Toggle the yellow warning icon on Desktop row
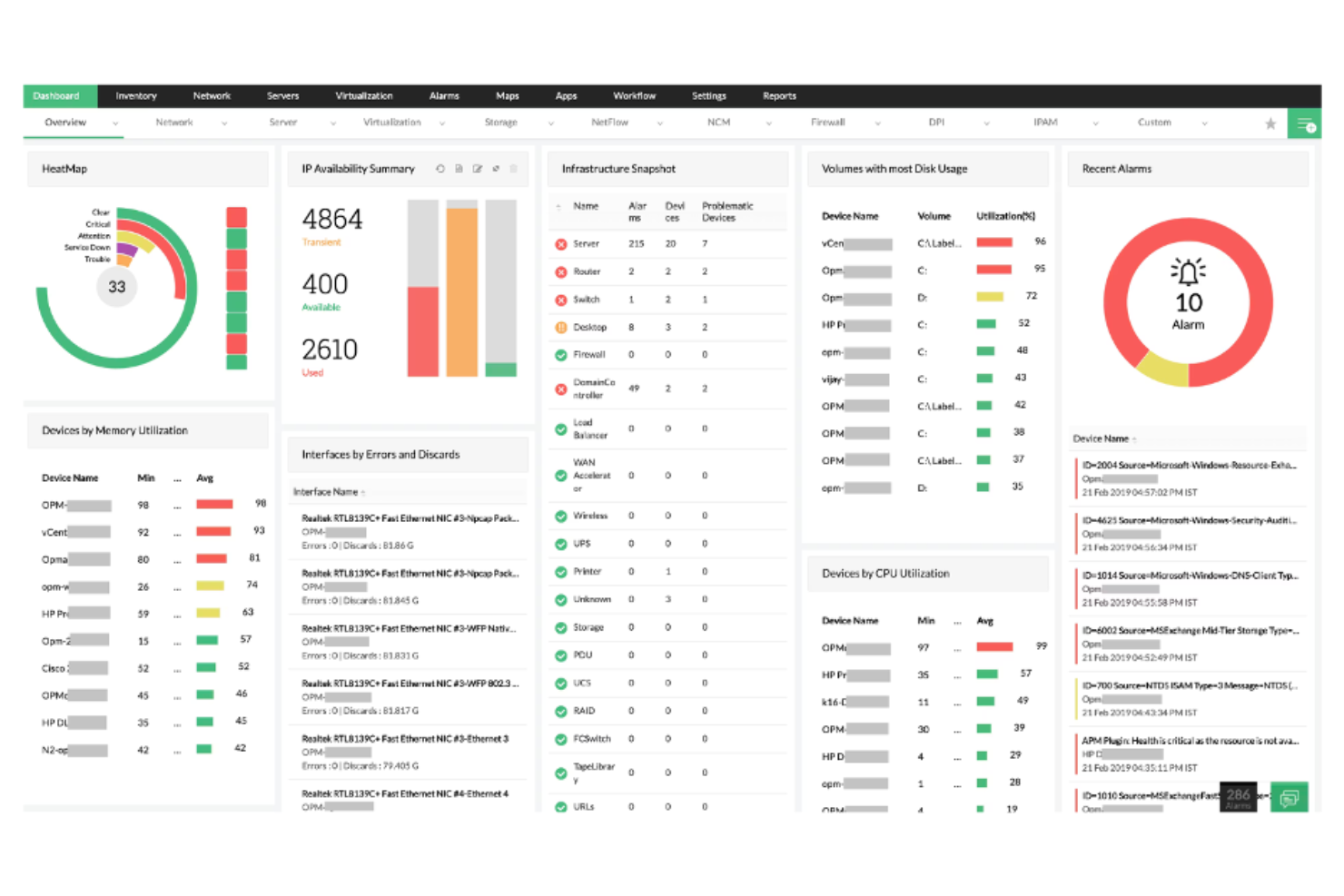Screen dimensions: 1344x896 [x=560, y=327]
